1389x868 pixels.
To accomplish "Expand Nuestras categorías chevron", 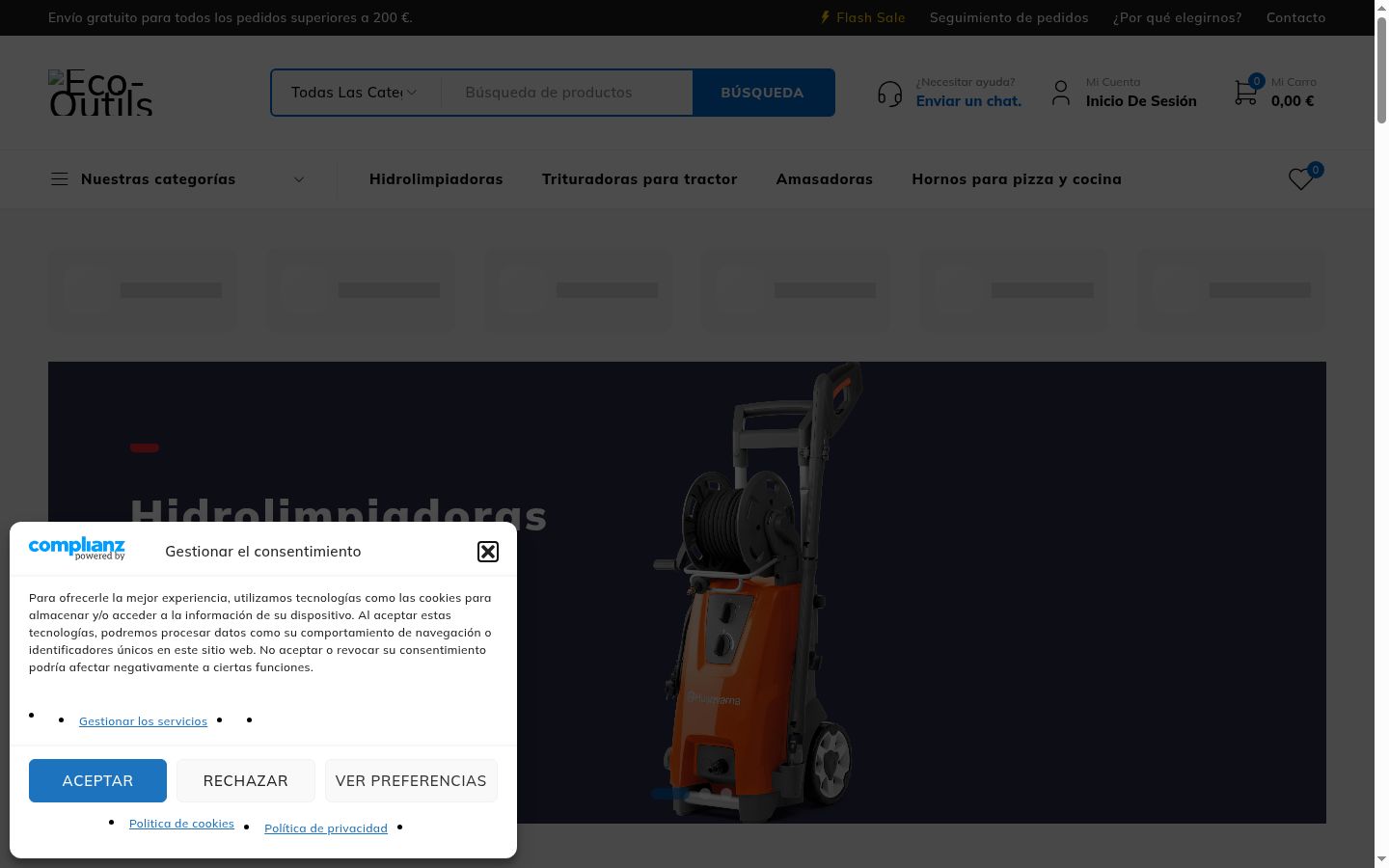I will (299, 179).
